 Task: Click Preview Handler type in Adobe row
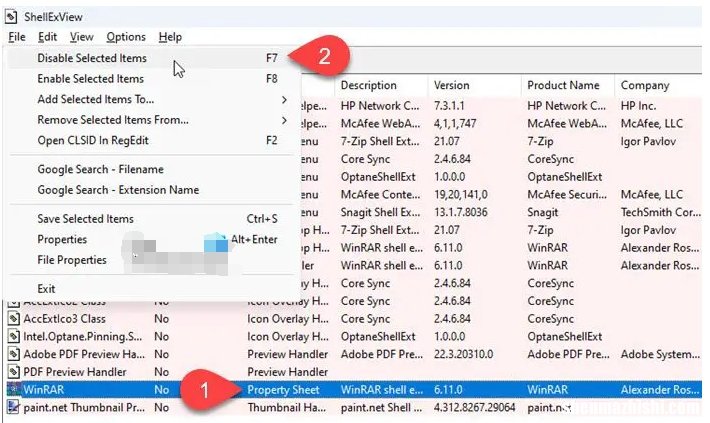288,354
